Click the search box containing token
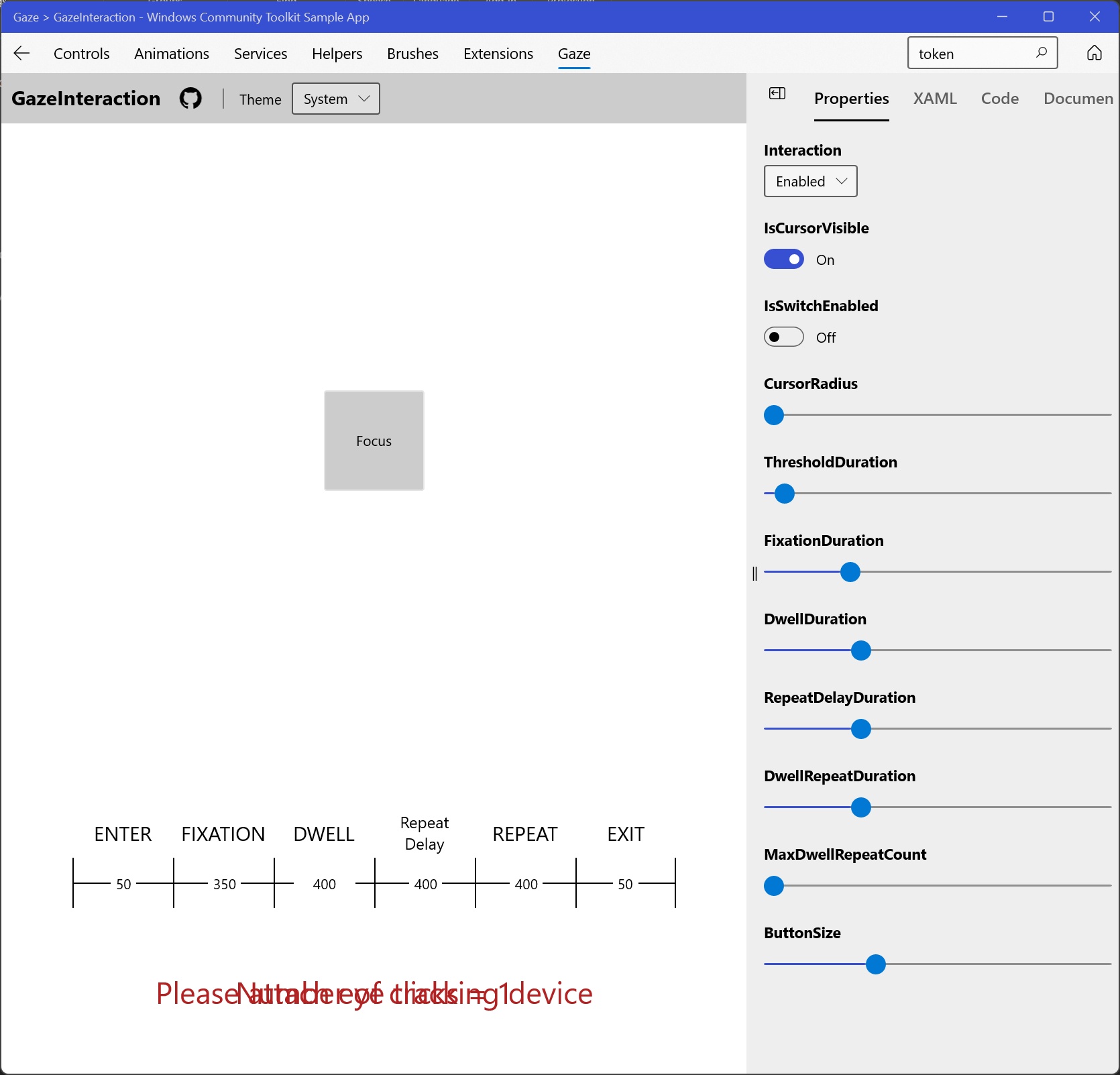 pyautogui.click(x=983, y=53)
